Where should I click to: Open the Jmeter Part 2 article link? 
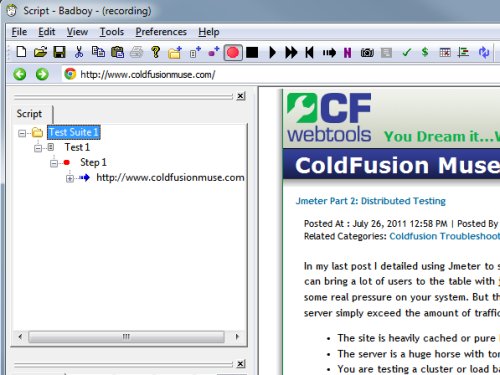coord(371,201)
